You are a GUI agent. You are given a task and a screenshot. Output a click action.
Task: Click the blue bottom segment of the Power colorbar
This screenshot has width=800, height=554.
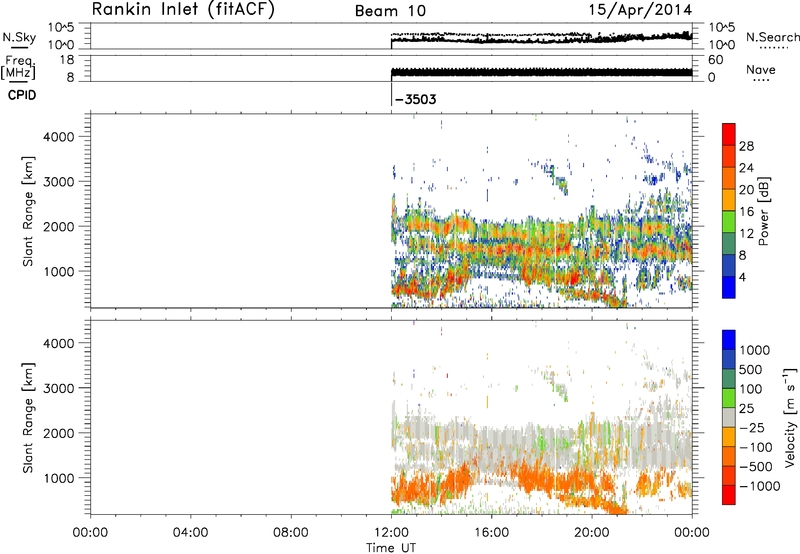click(x=729, y=287)
